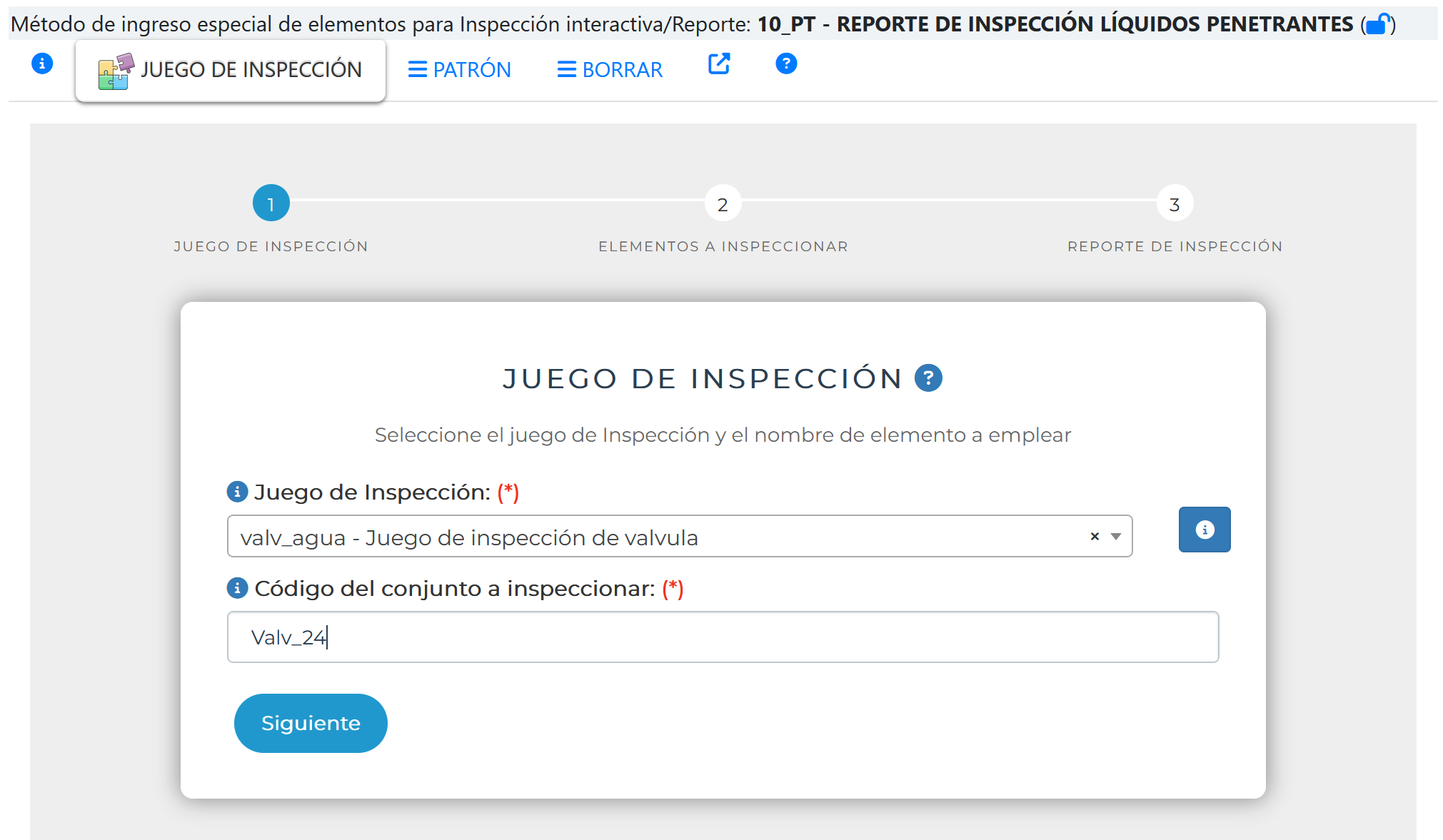Click the puzzle icon on Juego de Inspección tab
The height and width of the screenshot is (840, 1443).
116,71
